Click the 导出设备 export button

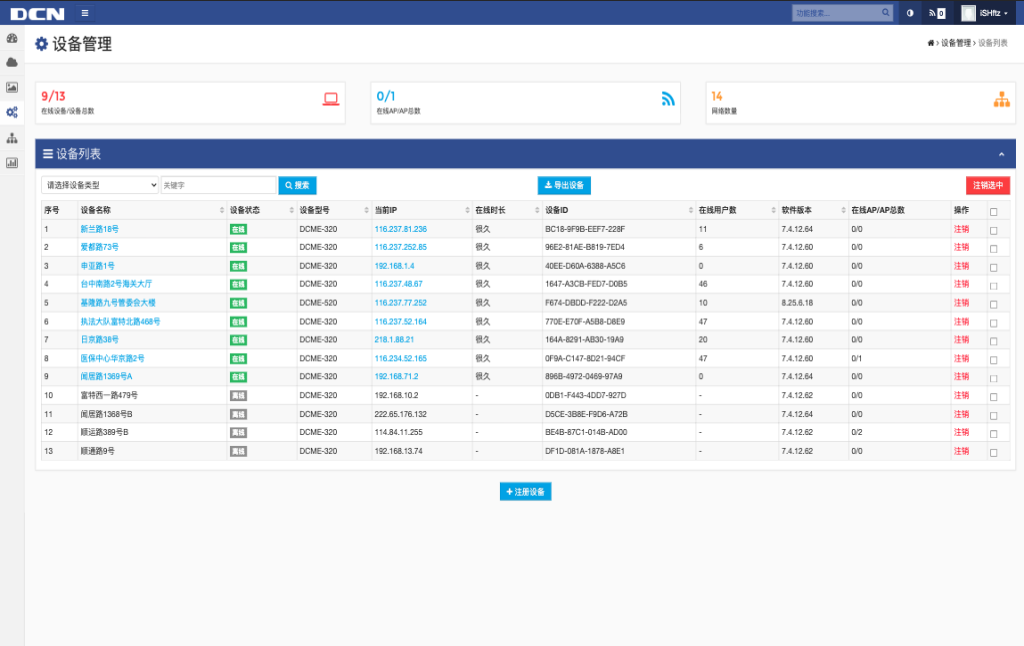coord(564,185)
